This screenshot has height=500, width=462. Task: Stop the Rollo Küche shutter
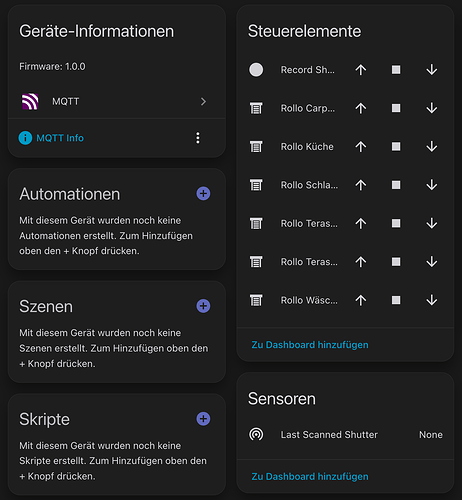(396, 147)
